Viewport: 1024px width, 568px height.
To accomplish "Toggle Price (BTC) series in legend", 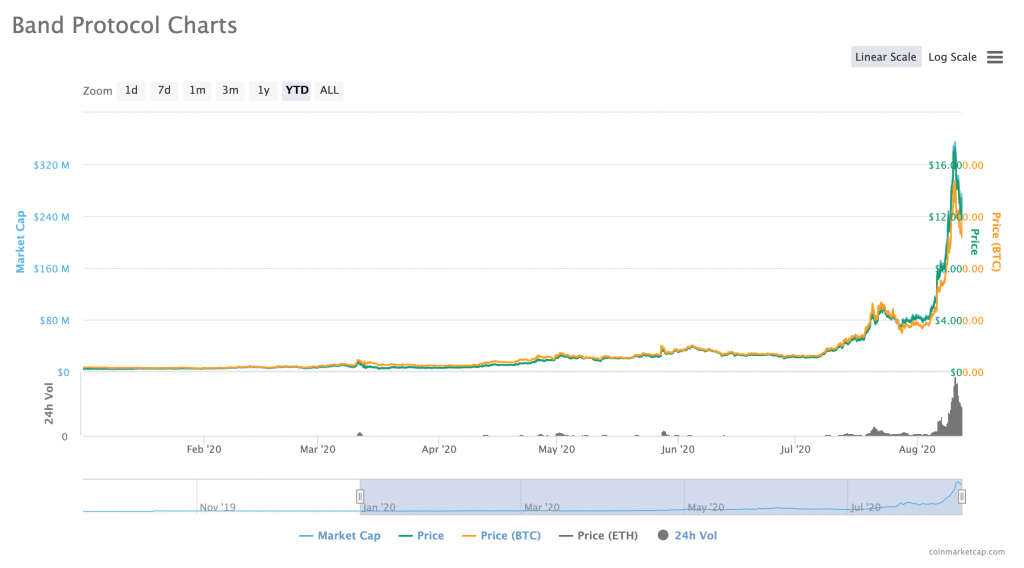I will (500, 536).
